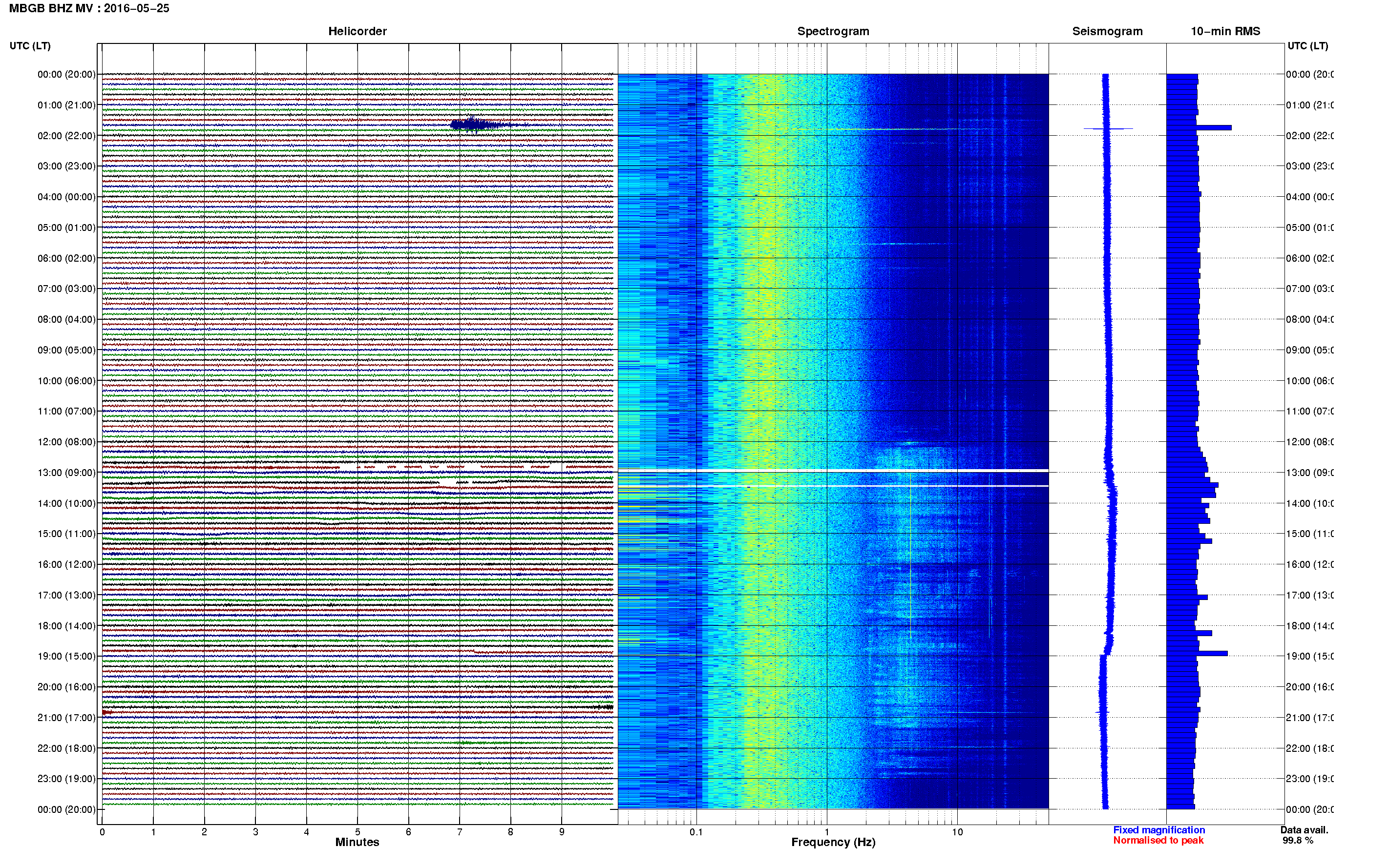
Task: Click the Minutes axis tick 5
Action: tap(357, 832)
